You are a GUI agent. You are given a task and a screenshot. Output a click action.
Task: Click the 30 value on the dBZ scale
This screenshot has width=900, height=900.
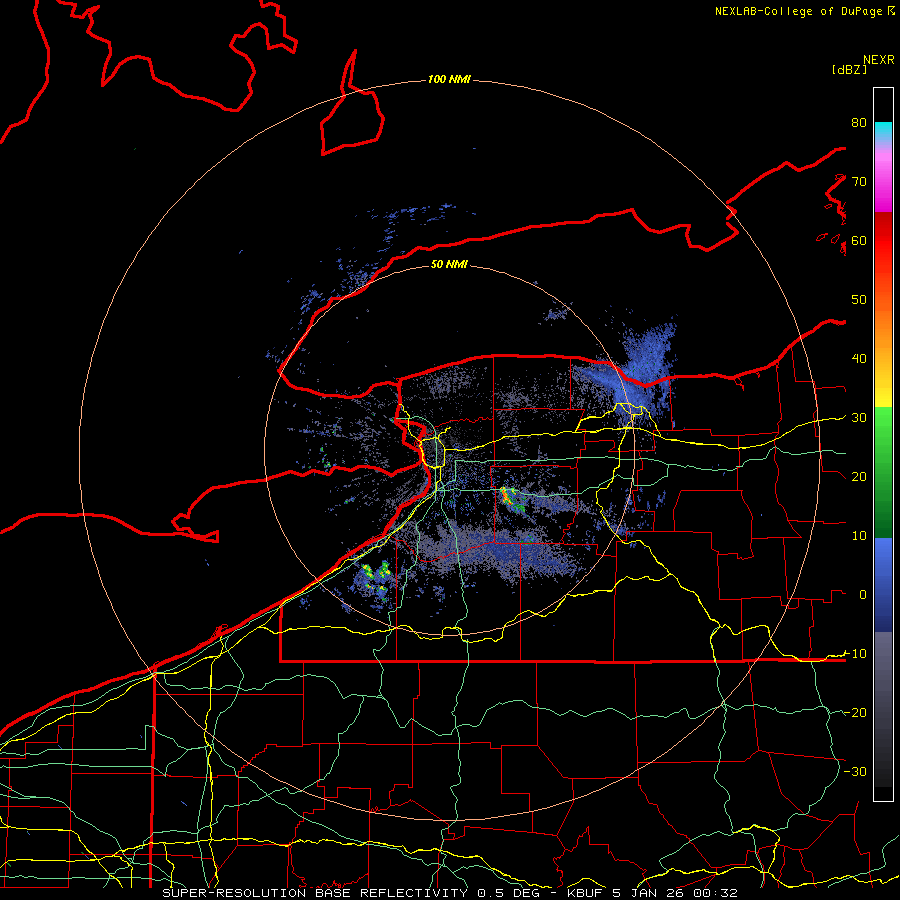(x=859, y=418)
